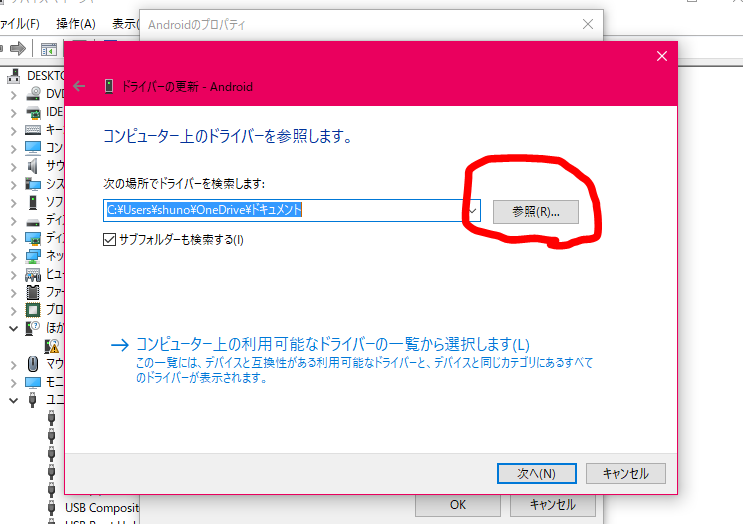The image size is (743, 524).
Task: Select the unknown device with yellow warning icon
Action: 52,346
